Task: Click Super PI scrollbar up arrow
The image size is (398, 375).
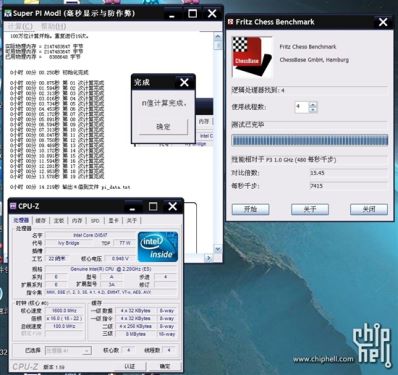Action: pos(218,36)
